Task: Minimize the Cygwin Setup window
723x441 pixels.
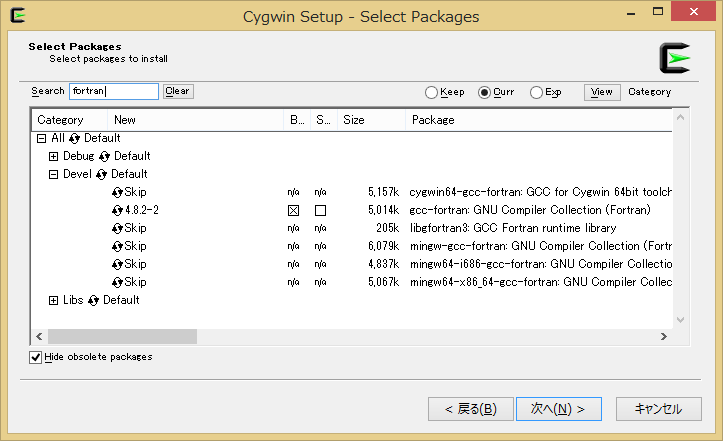Action: point(631,12)
